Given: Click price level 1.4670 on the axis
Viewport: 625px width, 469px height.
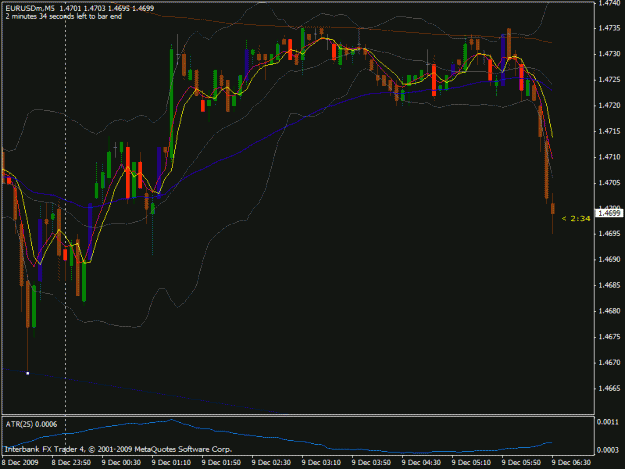Looking at the screenshot, I should pos(609,363).
